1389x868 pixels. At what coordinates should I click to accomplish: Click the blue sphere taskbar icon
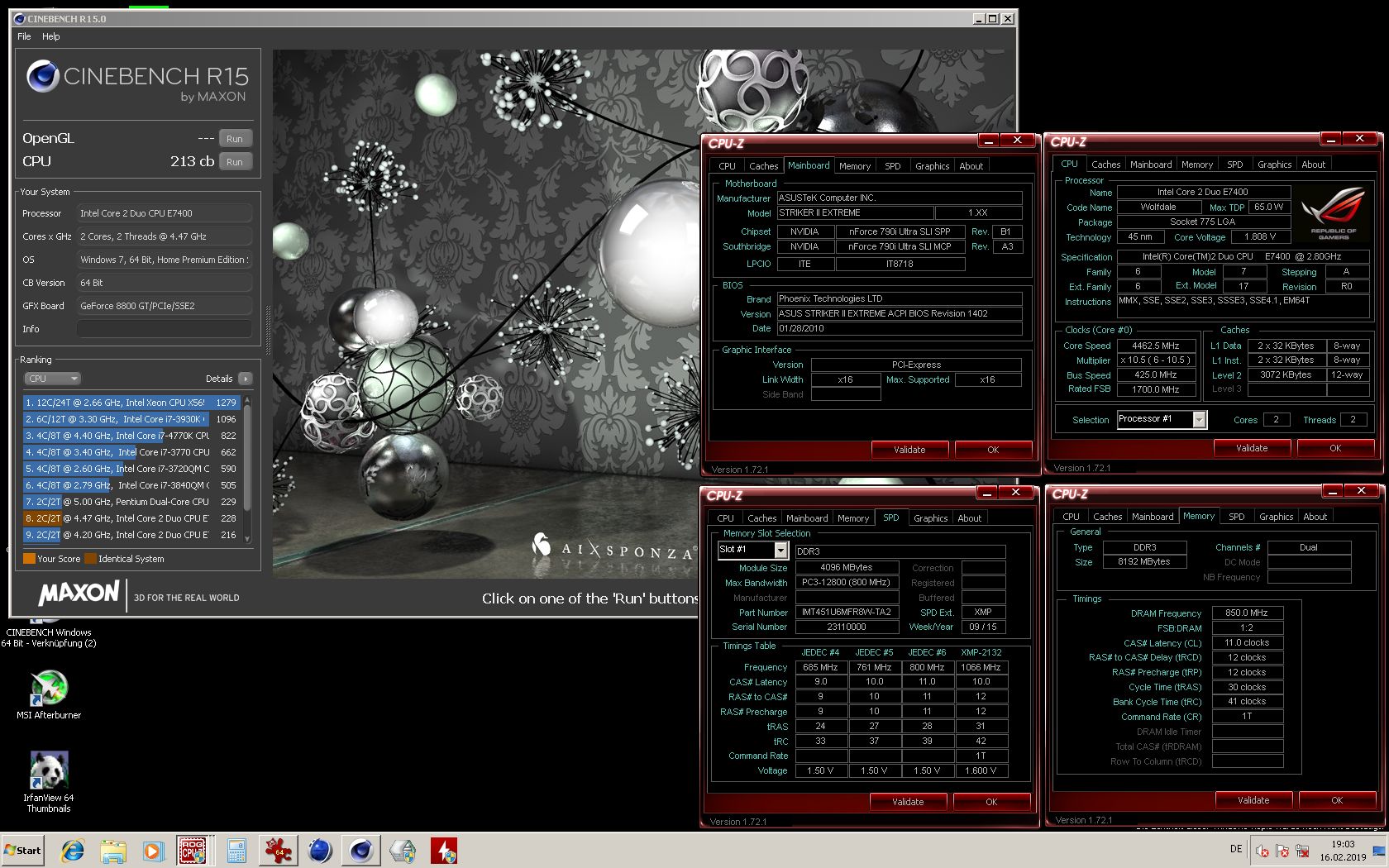320,850
